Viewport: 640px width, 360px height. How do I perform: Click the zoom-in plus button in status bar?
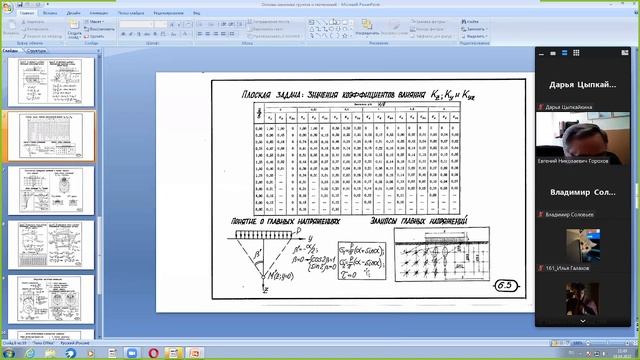click(x=627, y=343)
